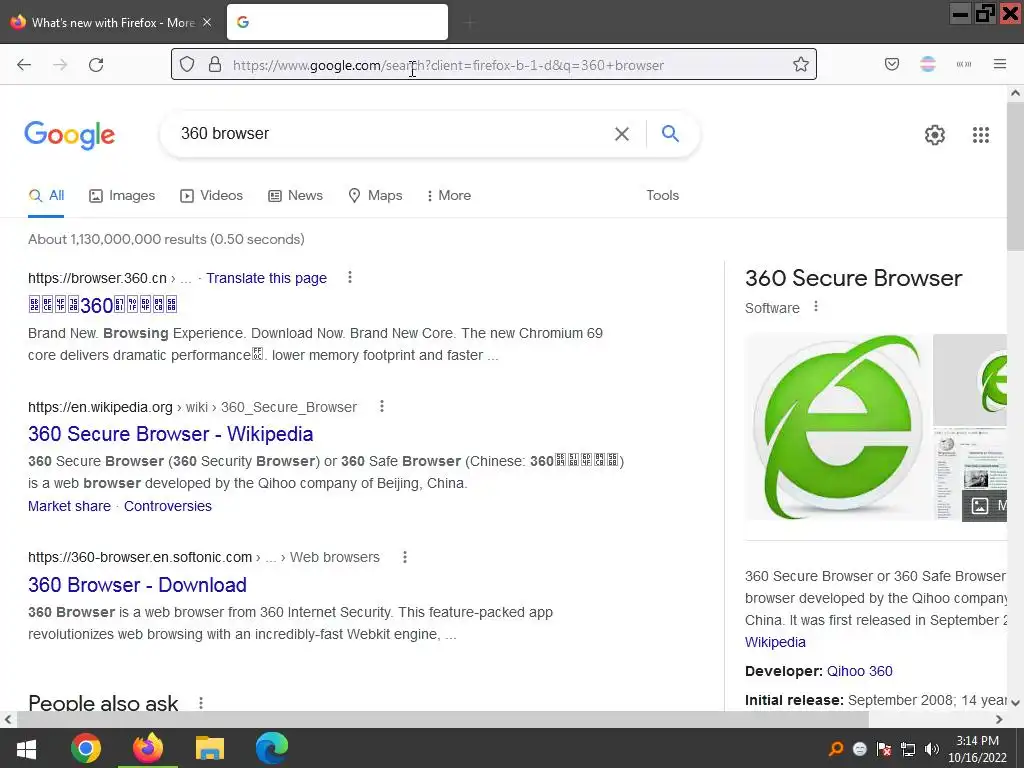1024x768 pixels.
Task: Open the Google apps grid
Action: pyautogui.click(x=981, y=135)
